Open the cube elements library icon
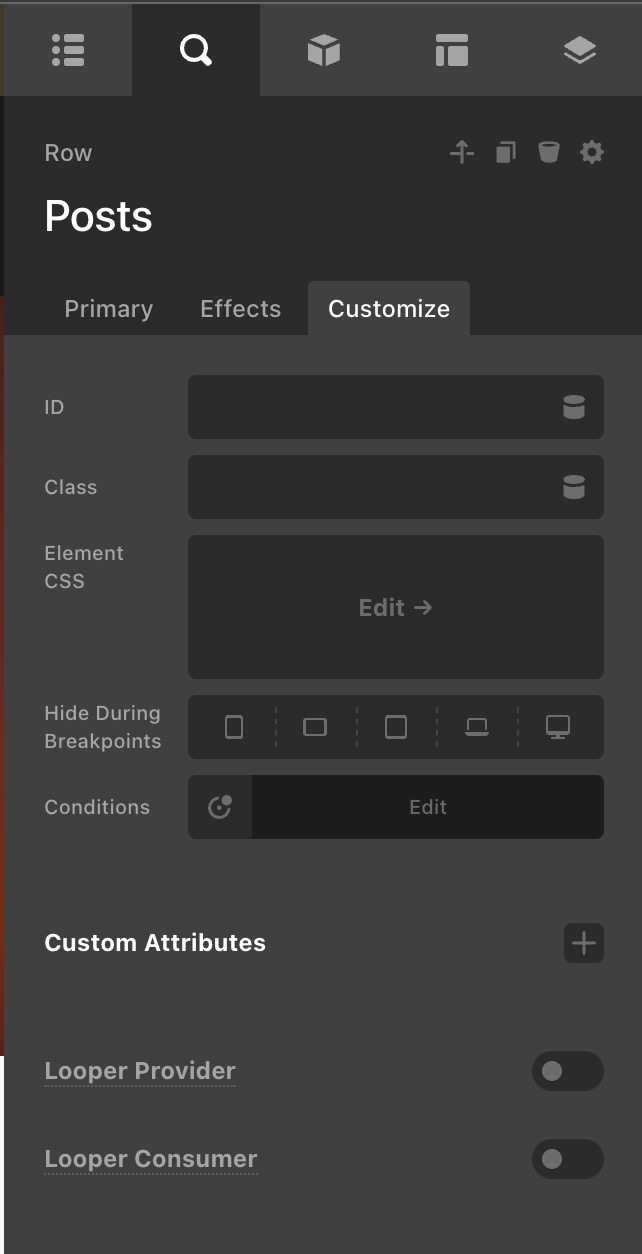Screen dimensions: 642x1254 point(324,50)
